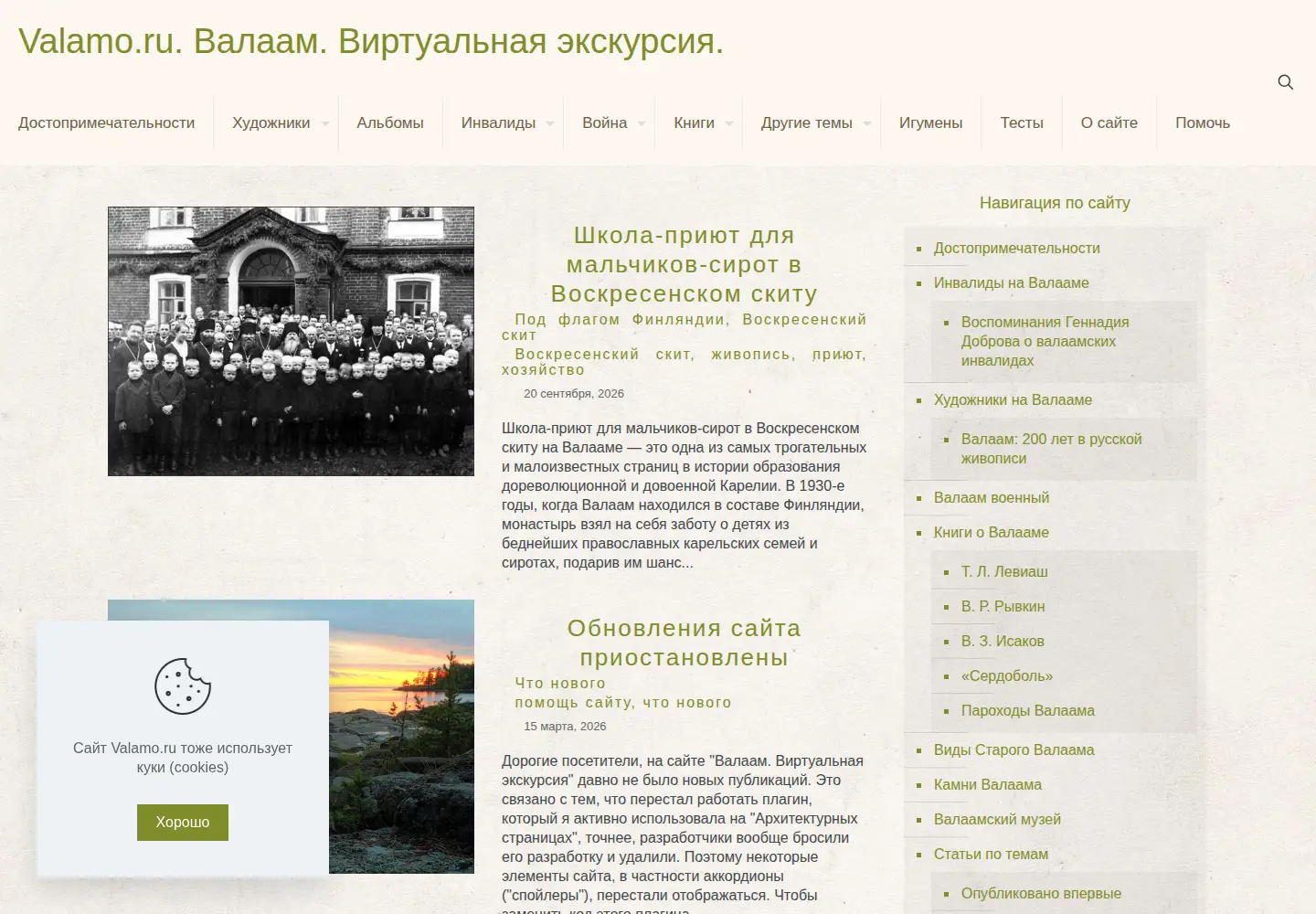Viewport: 1316px width, 914px height.
Task: Click the Навигация по сайту heading
Action: [1055, 203]
